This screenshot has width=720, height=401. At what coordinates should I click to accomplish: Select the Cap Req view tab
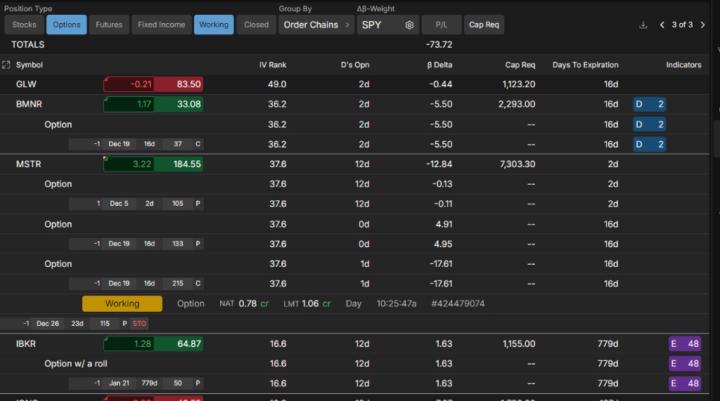(485, 24)
